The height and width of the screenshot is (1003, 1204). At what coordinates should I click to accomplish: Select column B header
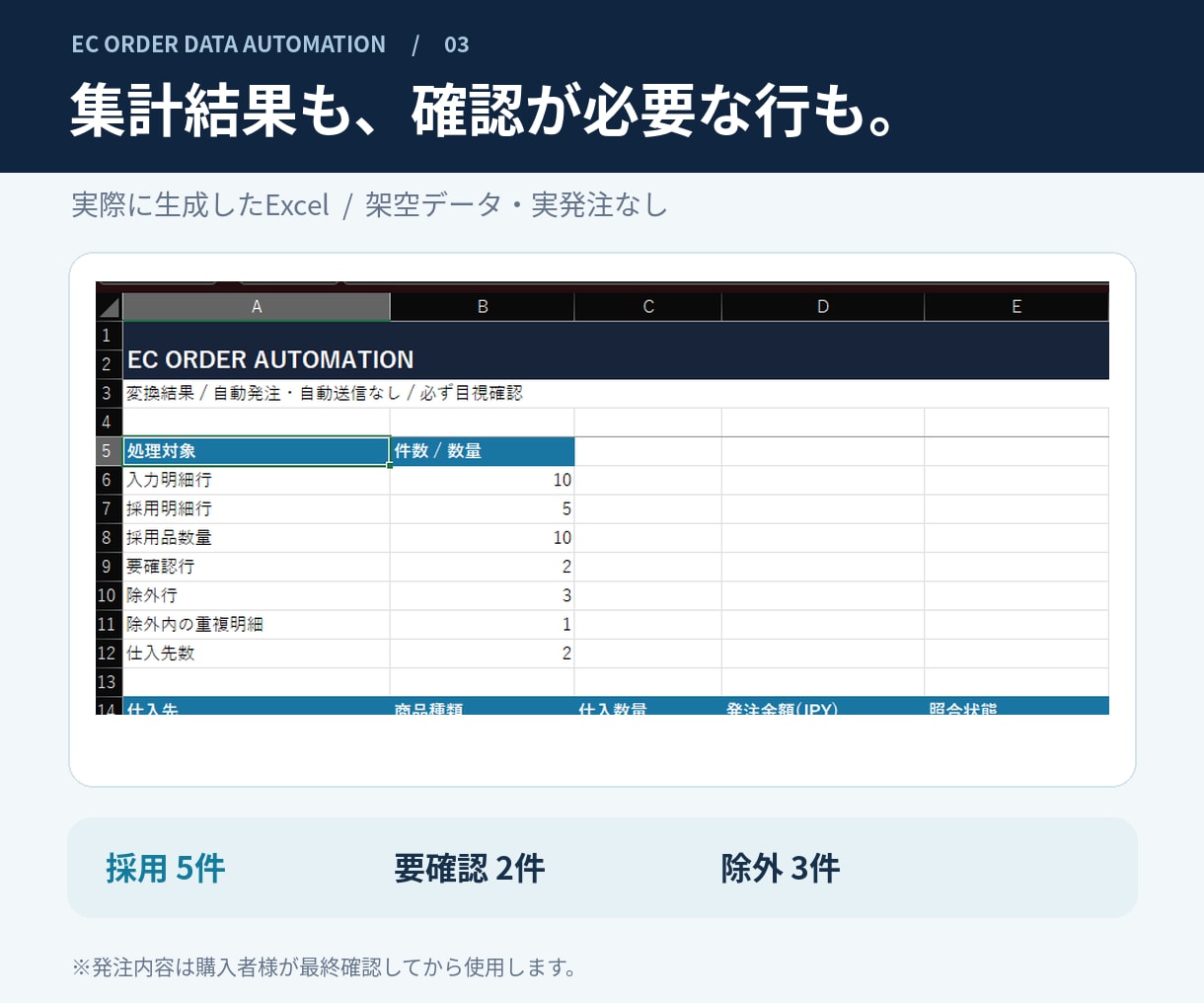point(483,307)
